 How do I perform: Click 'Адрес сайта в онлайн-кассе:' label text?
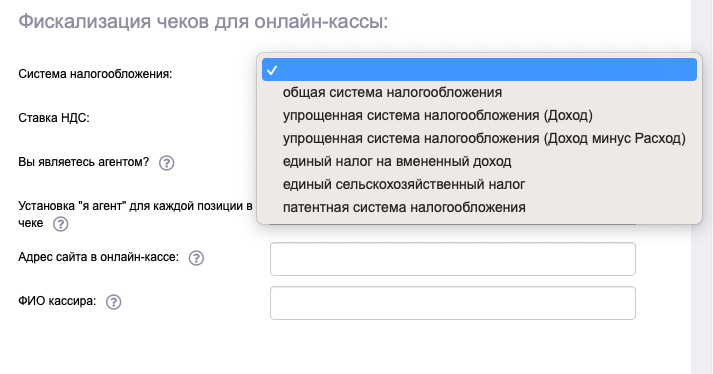(x=98, y=257)
